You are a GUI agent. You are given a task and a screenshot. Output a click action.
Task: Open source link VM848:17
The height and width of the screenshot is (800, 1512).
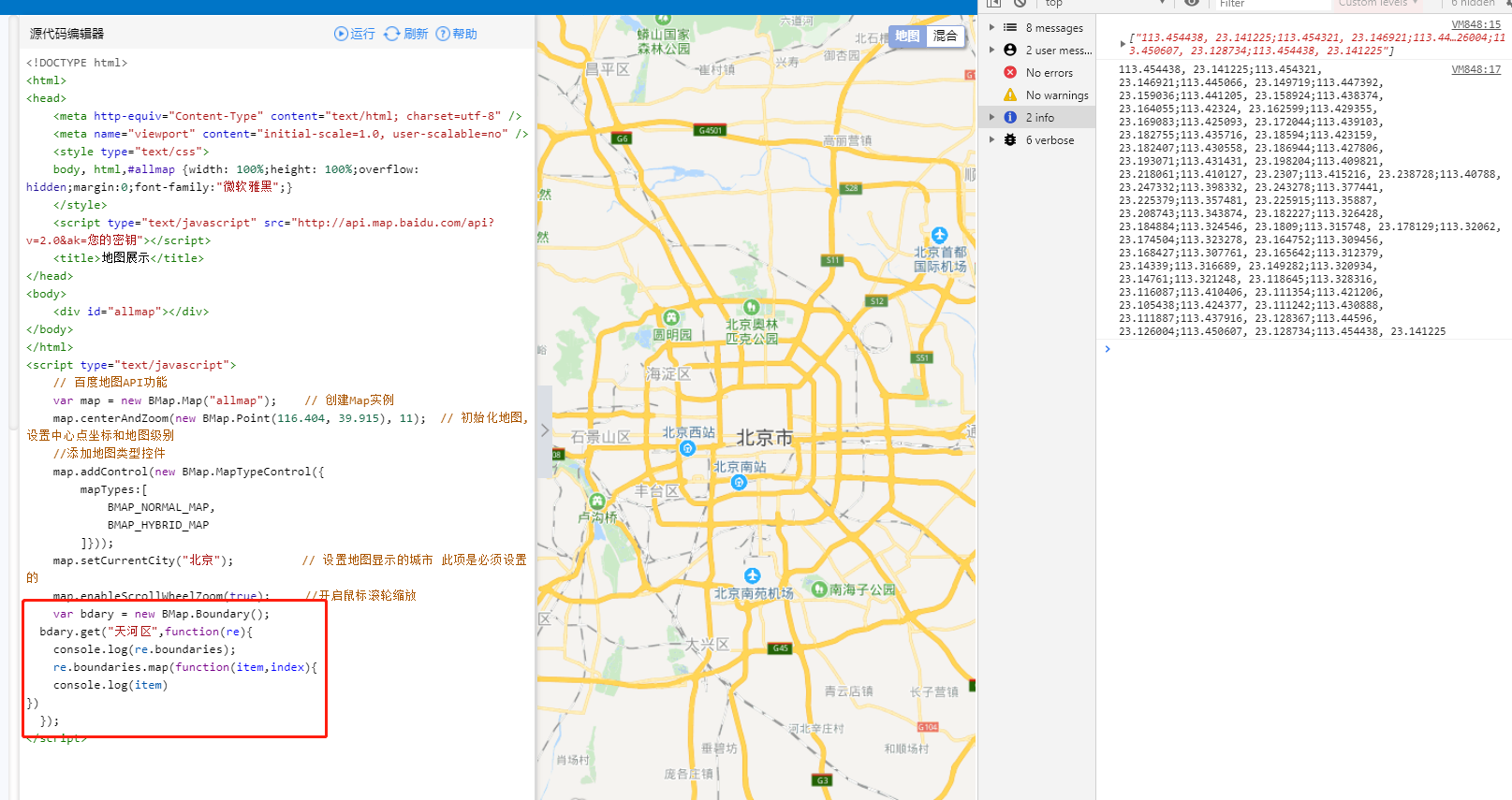pos(1475,69)
